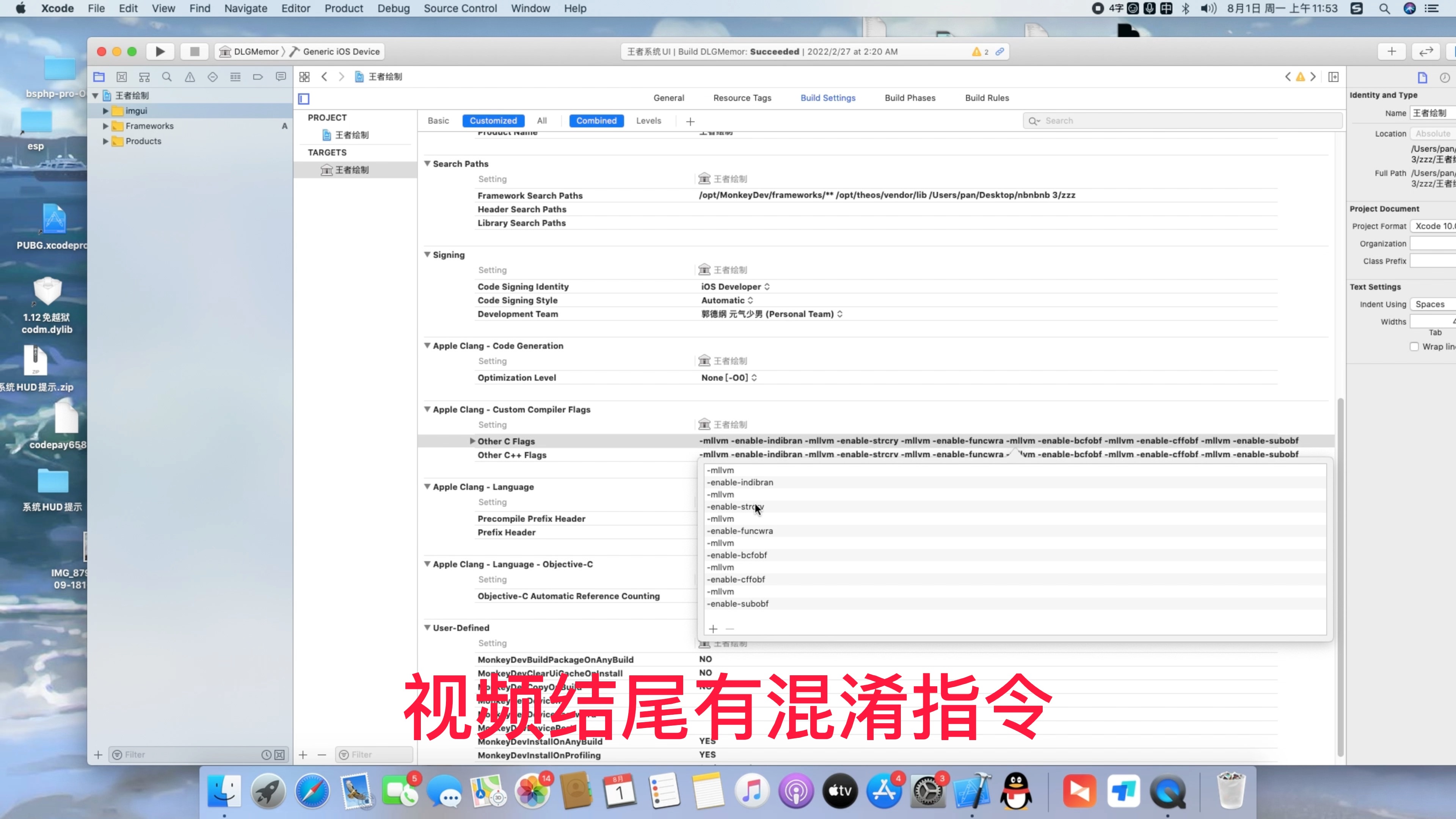
Task: Open the Build Phases tab
Action: pyautogui.click(x=910, y=98)
